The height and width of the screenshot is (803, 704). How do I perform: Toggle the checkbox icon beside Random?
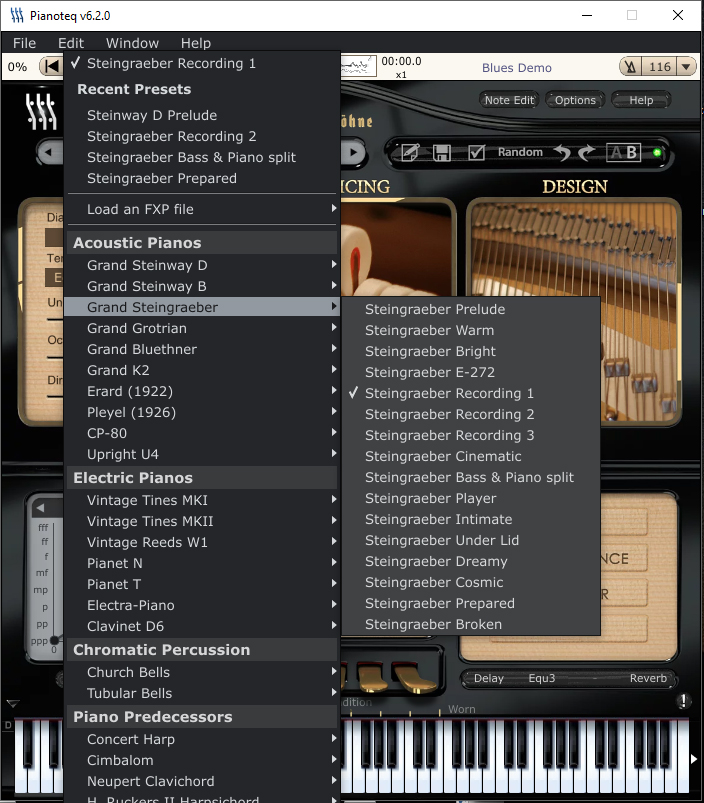(x=476, y=152)
